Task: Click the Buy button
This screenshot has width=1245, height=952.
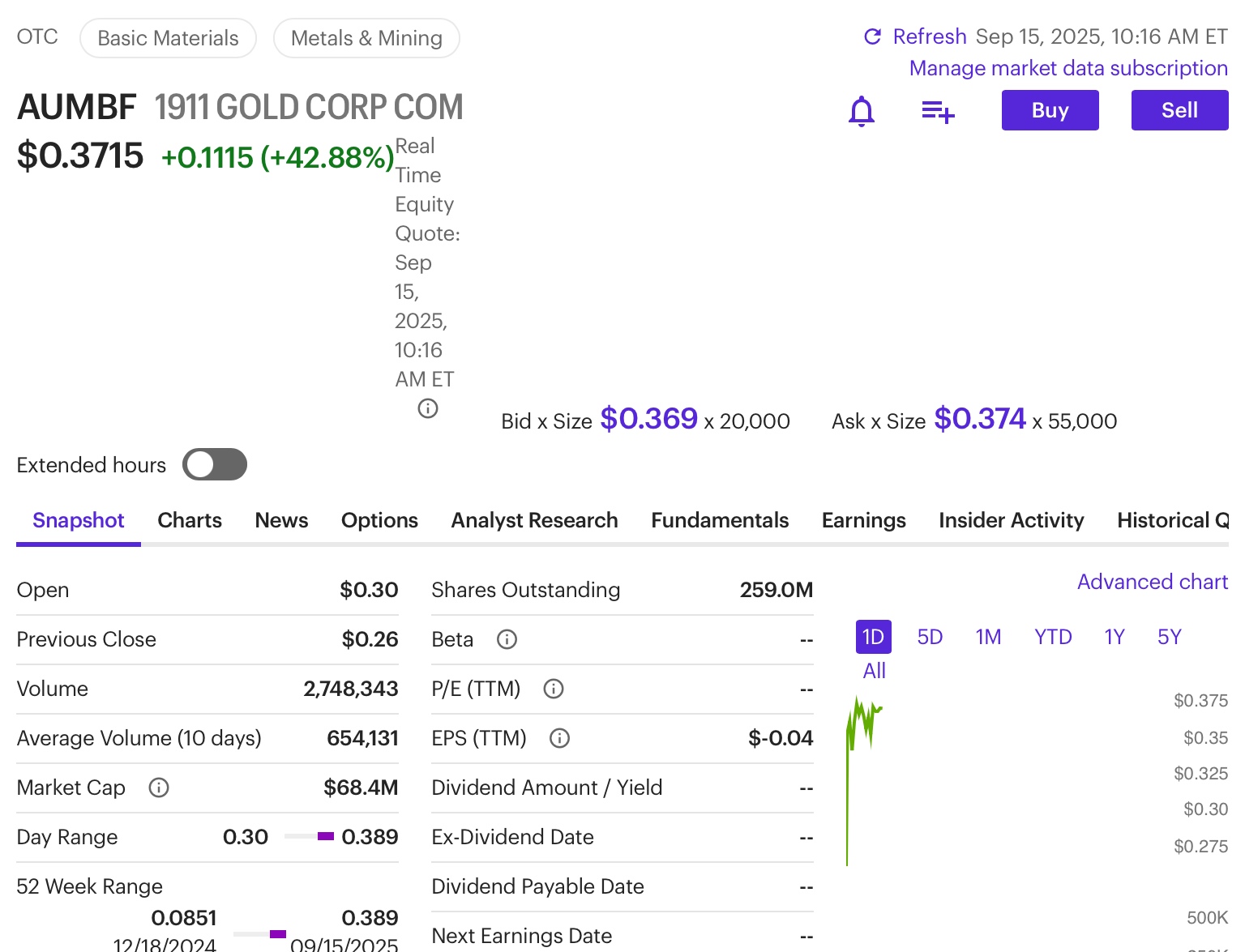Action: 1050,110
